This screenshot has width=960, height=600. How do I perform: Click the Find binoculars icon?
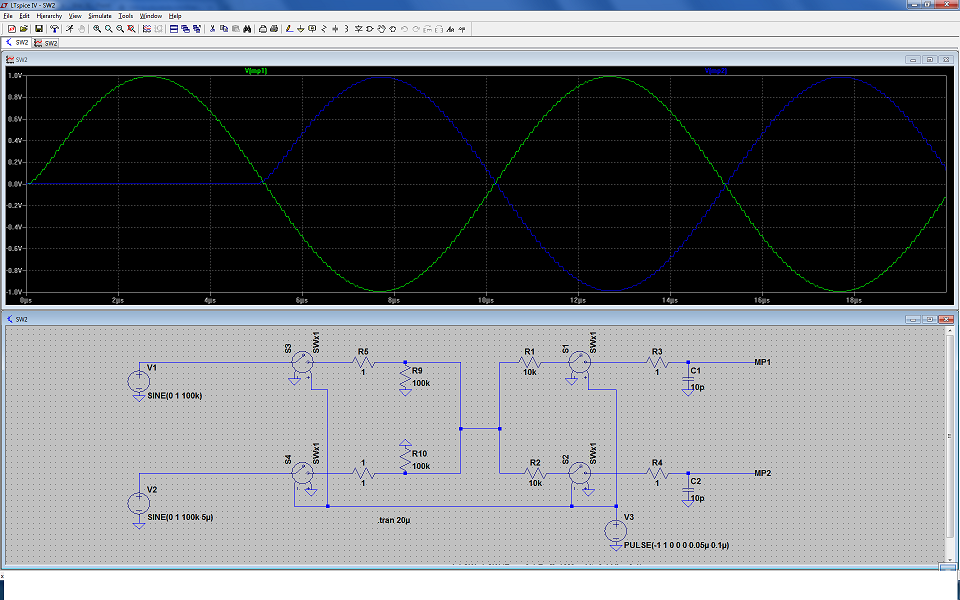[246, 29]
